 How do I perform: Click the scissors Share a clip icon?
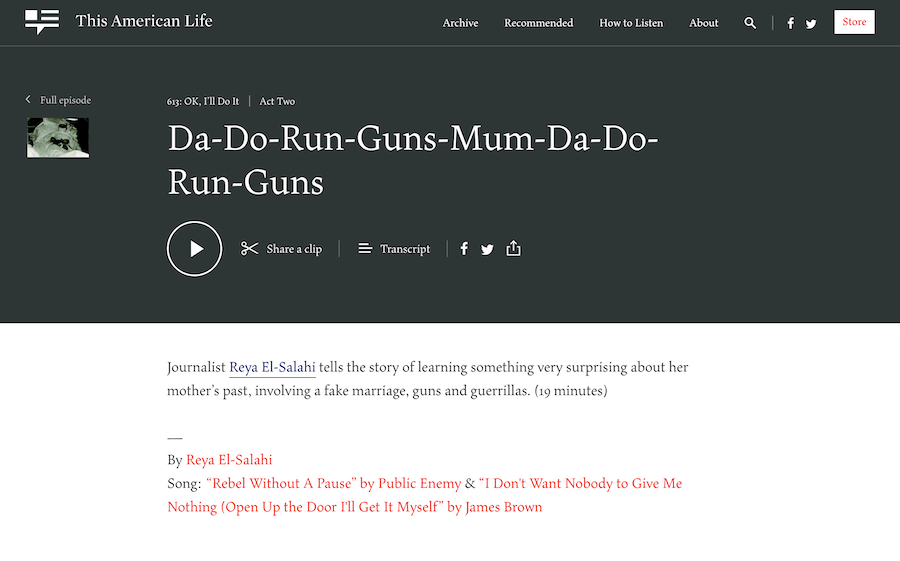[x=249, y=249]
